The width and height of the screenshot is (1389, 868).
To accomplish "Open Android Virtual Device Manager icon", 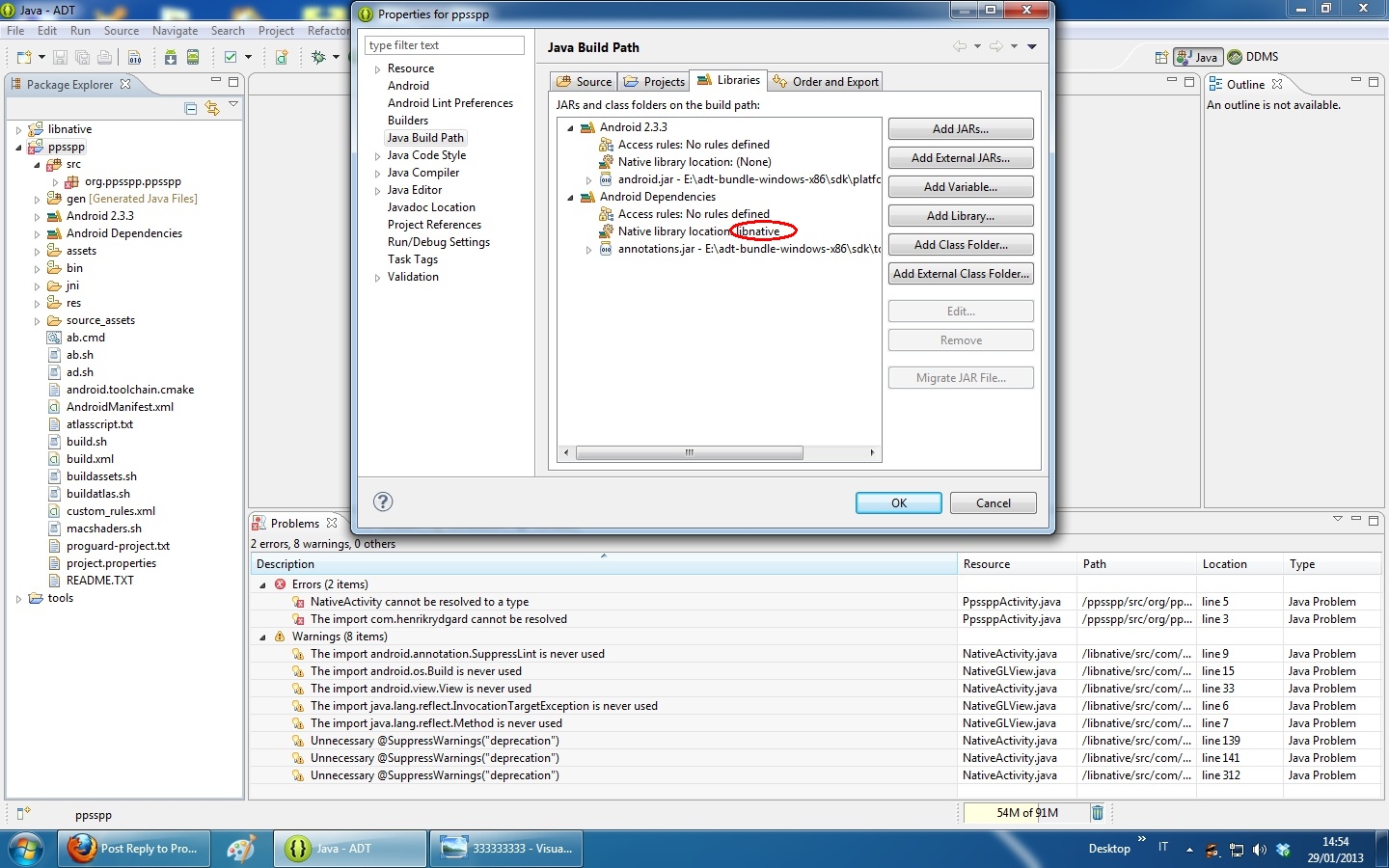I will [193, 58].
